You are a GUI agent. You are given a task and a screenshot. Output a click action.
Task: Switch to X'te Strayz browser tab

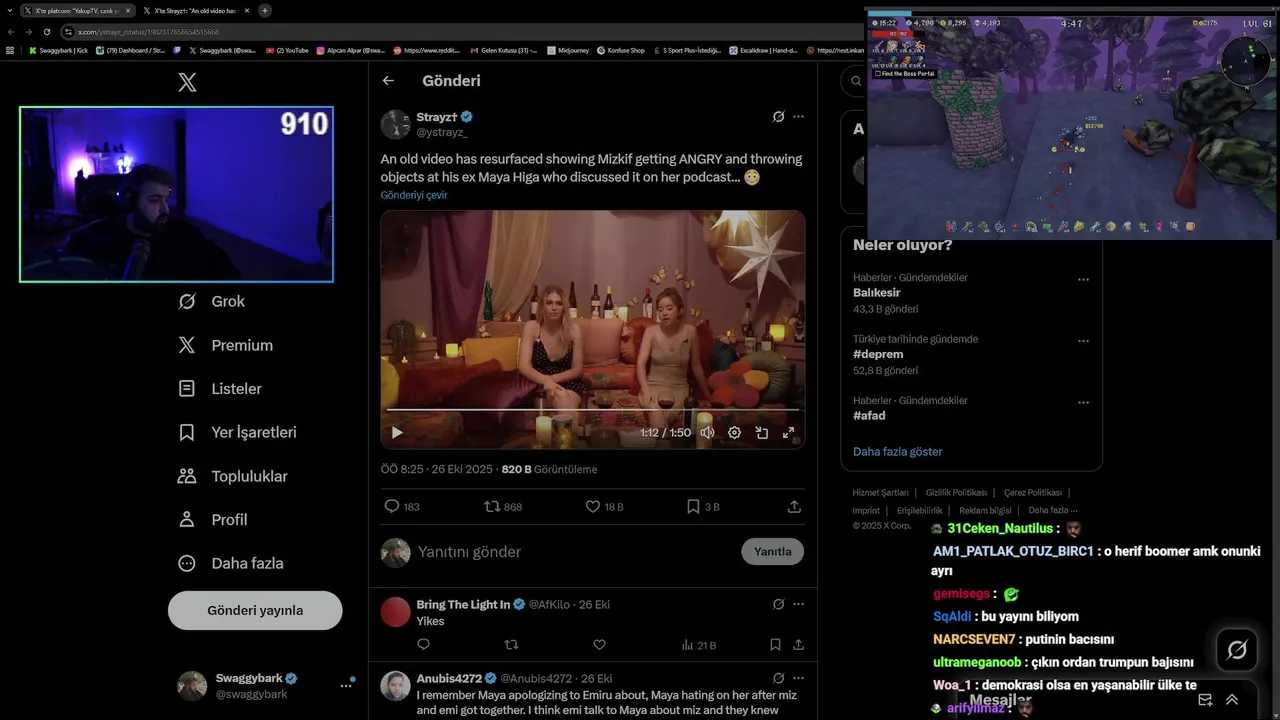195,10
